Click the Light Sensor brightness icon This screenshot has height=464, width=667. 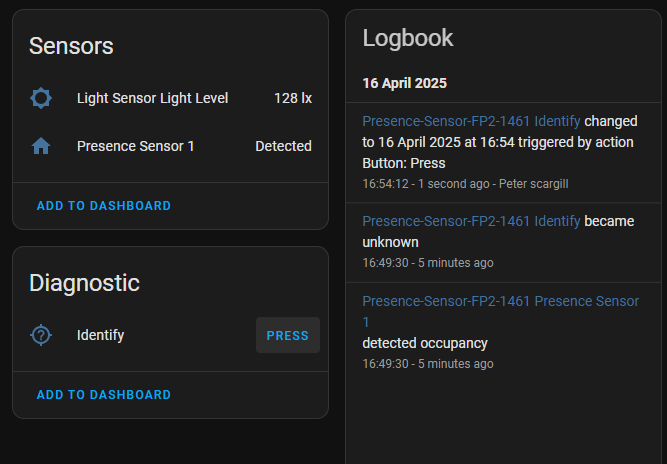(41, 98)
